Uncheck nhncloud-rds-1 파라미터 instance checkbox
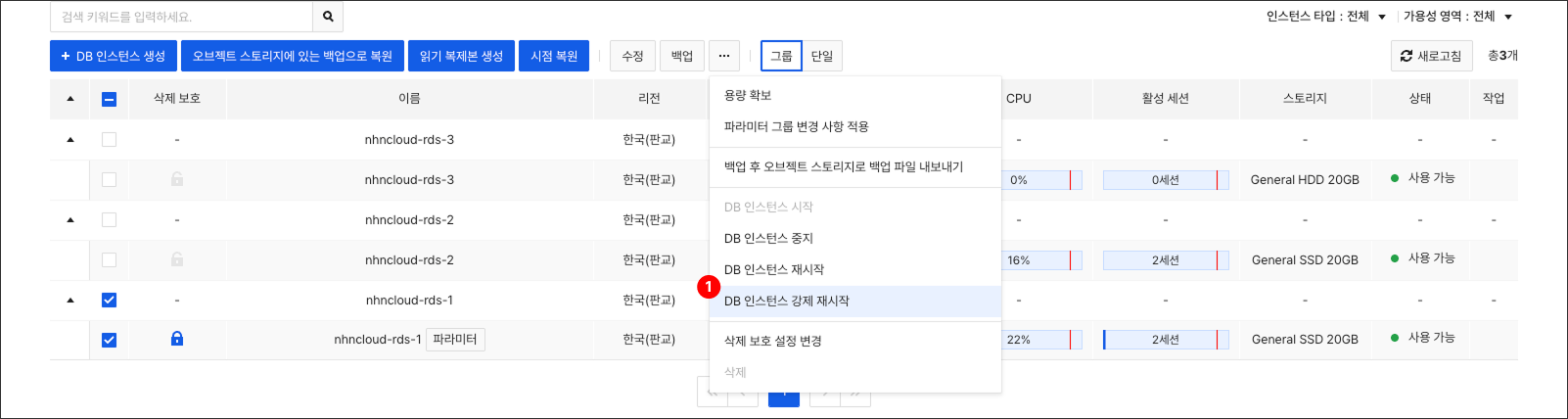 click(x=109, y=341)
